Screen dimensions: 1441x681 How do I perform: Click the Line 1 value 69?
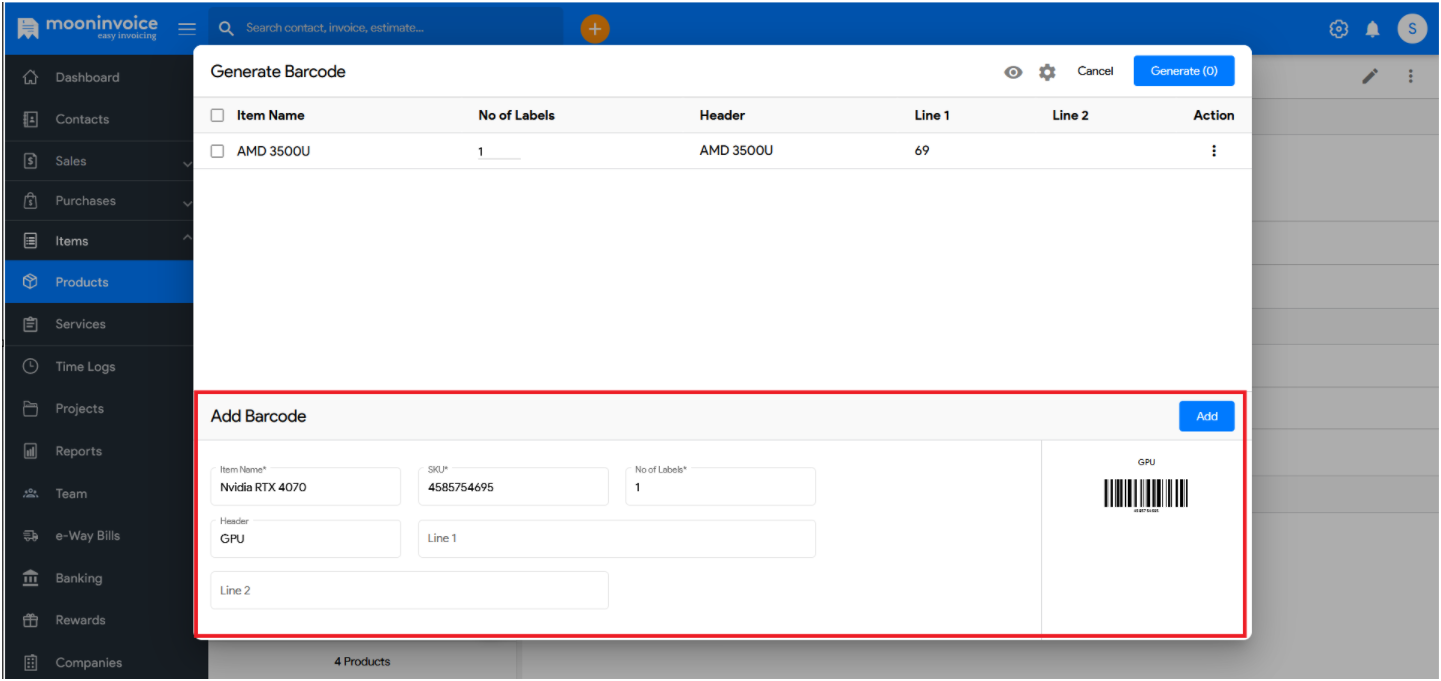922,151
